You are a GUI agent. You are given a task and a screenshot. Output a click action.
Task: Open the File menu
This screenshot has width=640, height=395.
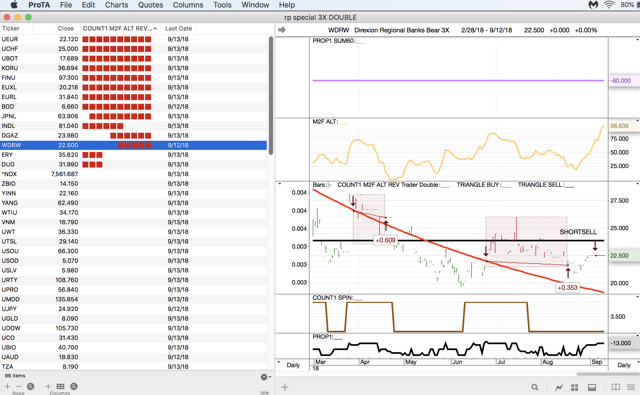66,5
